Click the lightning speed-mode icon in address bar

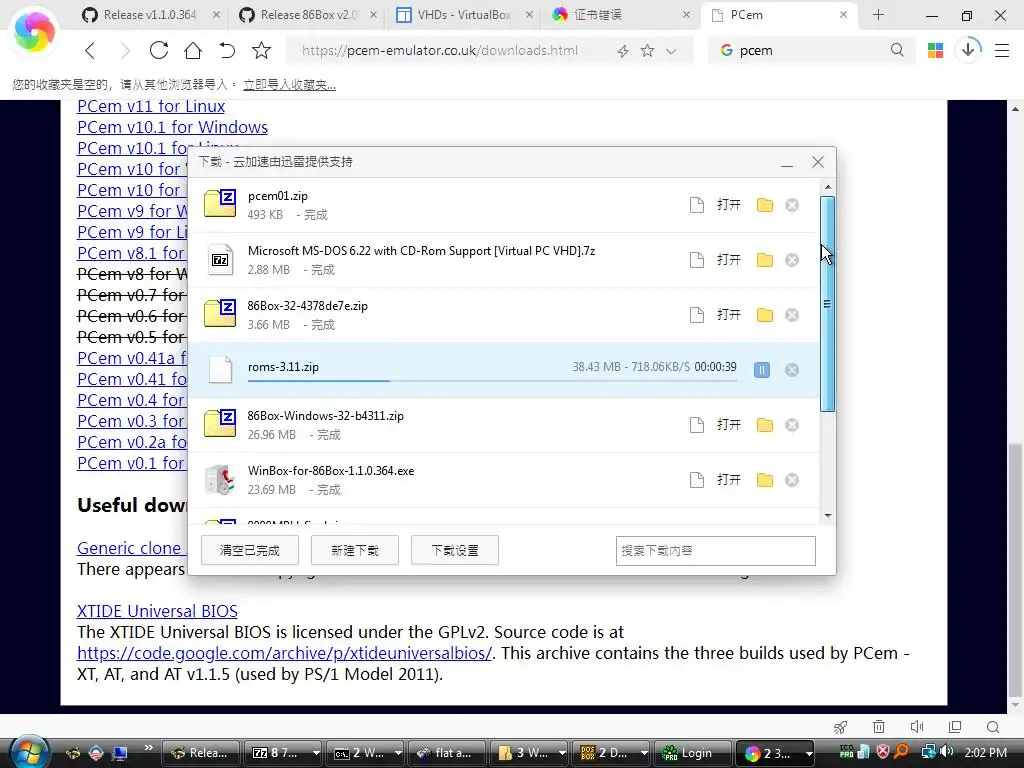(622, 51)
